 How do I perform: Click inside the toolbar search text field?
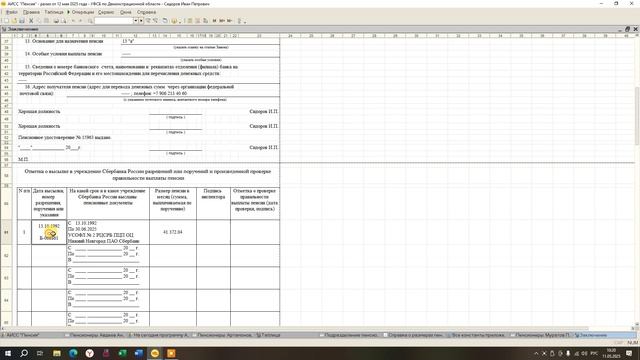[x=114, y=20]
